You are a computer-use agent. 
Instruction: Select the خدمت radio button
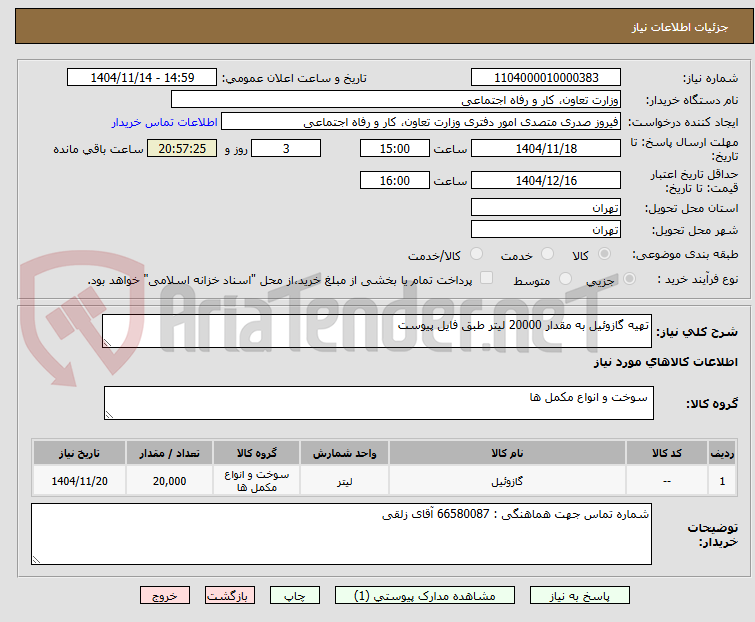point(547,254)
